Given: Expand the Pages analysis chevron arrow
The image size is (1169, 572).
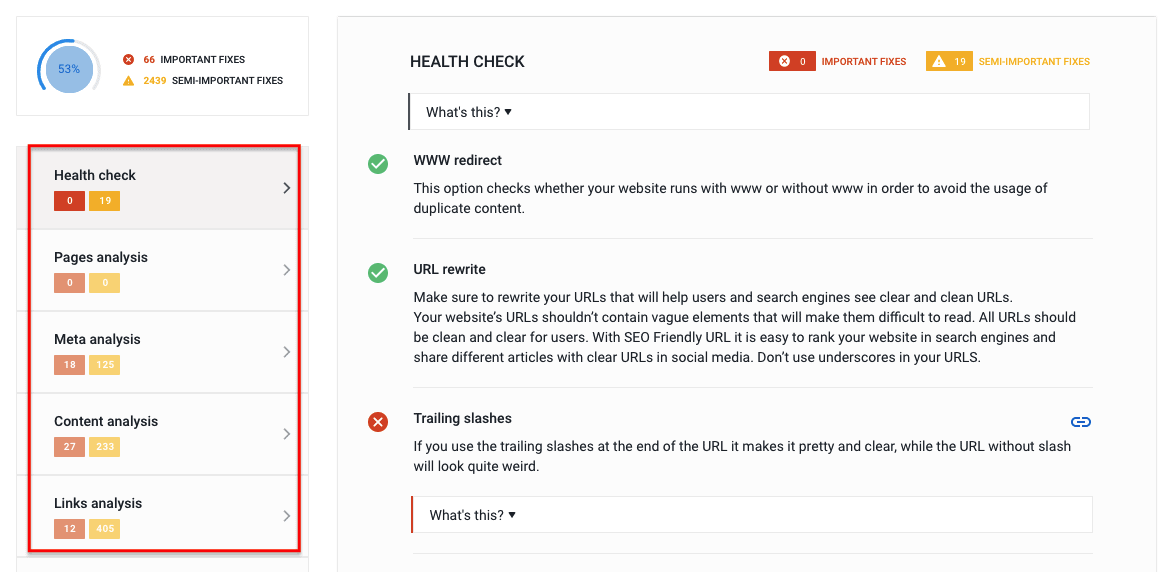Looking at the screenshot, I should click(287, 270).
